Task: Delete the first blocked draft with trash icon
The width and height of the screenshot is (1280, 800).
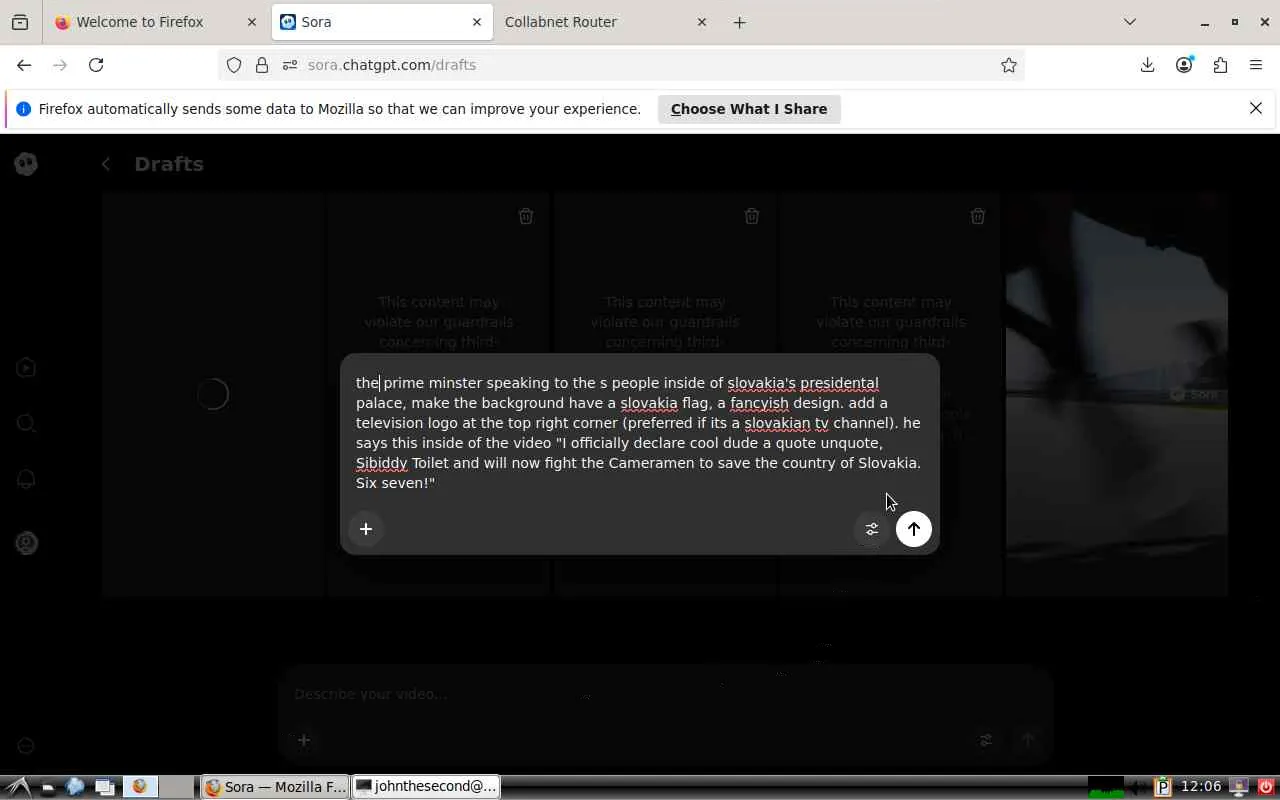Action: [x=526, y=216]
